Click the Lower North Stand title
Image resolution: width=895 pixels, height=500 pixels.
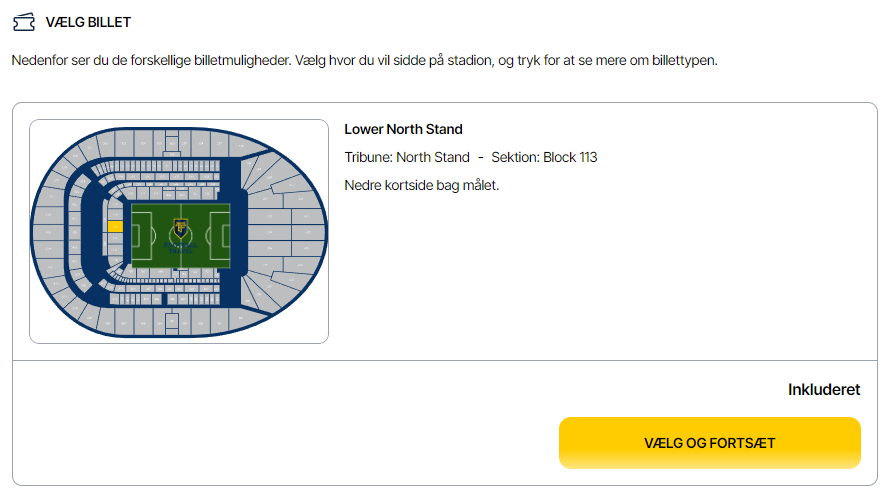pyautogui.click(x=403, y=130)
